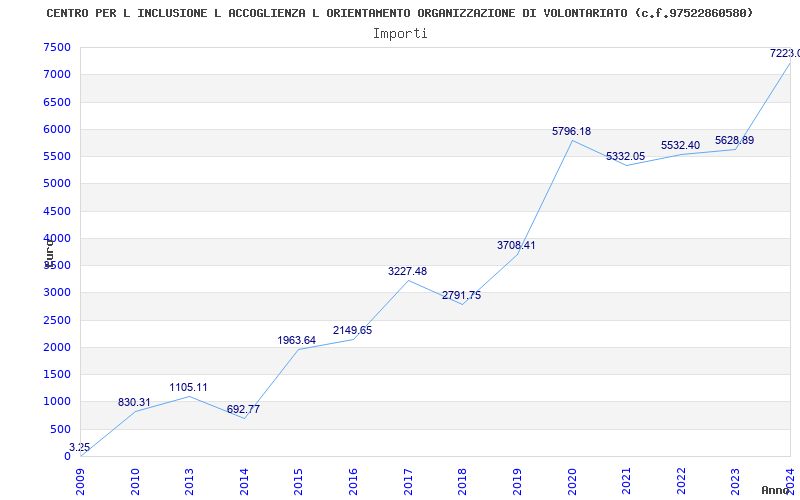Select the 2020 year axis label
Image resolution: width=800 pixels, height=500 pixels.
571,481
